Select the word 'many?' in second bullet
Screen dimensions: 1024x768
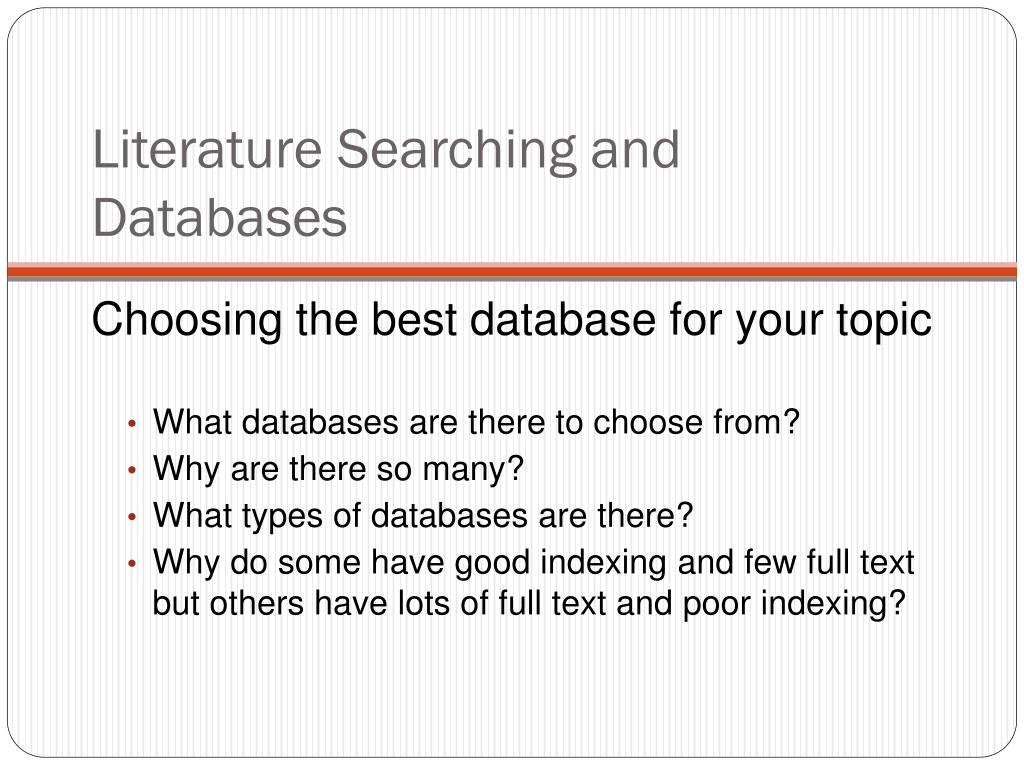[x=473, y=470]
